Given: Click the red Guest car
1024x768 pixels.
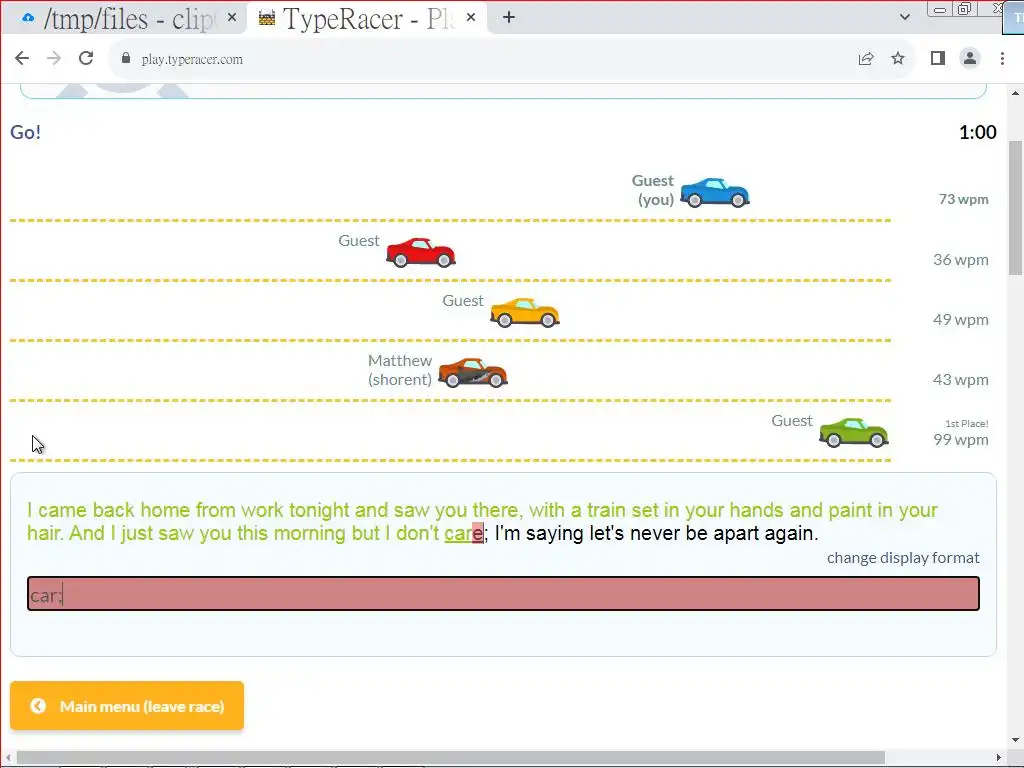Looking at the screenshot, I should 421,253.
